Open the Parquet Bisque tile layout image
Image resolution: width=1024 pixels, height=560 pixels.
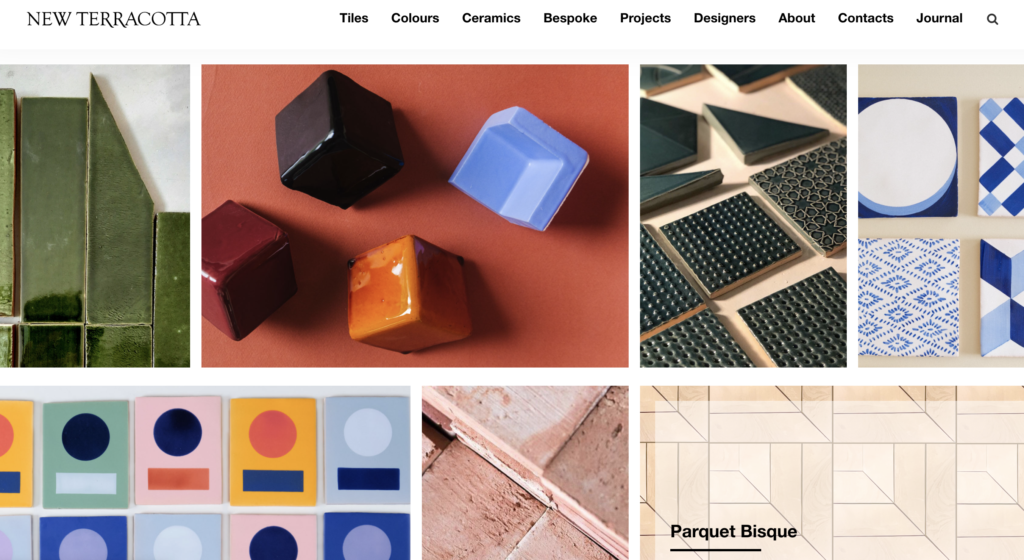coord(832,473)
